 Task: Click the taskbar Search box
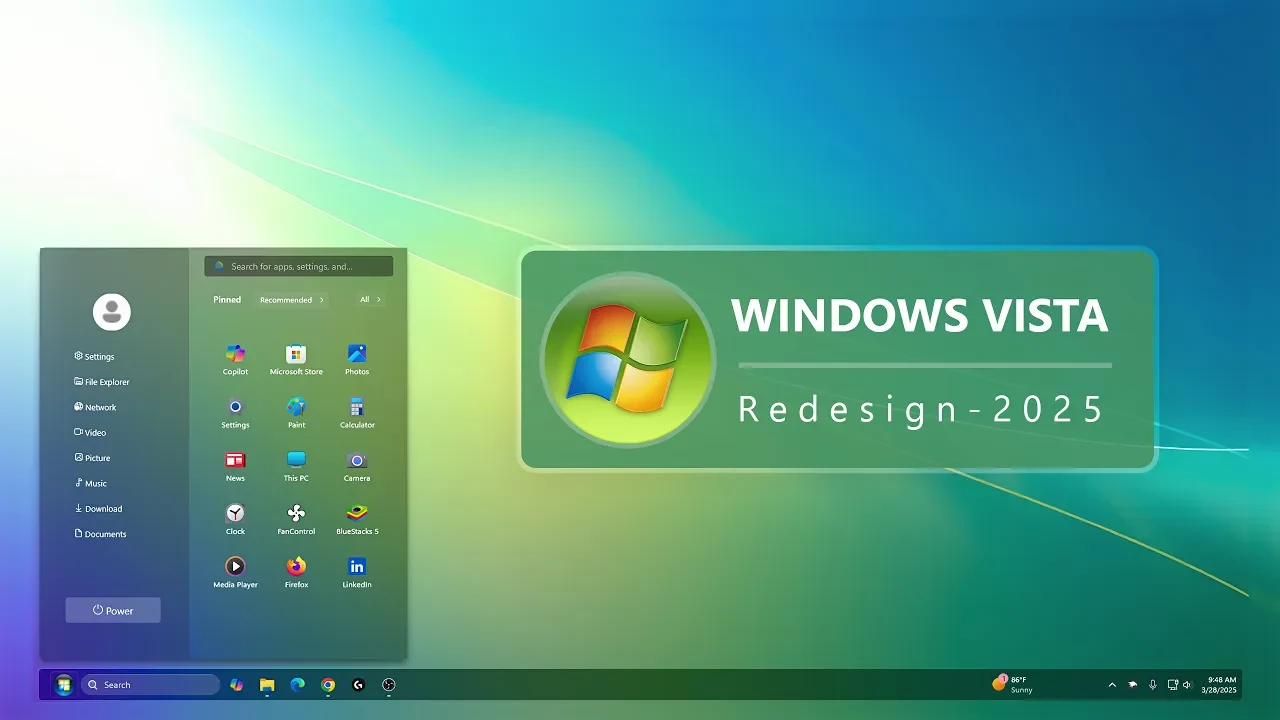click(150, 685)
